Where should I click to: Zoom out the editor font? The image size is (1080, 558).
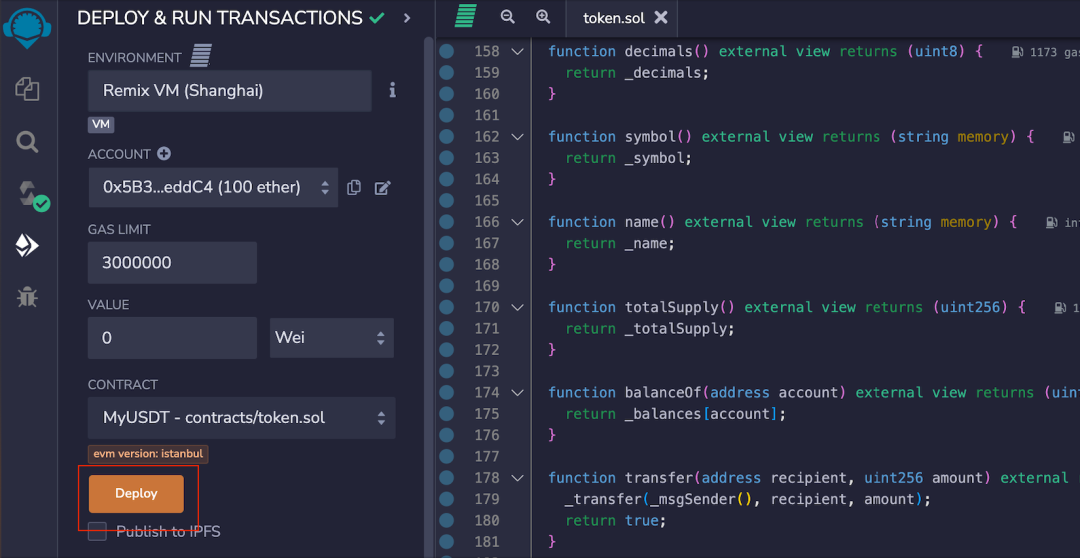coord(508,17)
